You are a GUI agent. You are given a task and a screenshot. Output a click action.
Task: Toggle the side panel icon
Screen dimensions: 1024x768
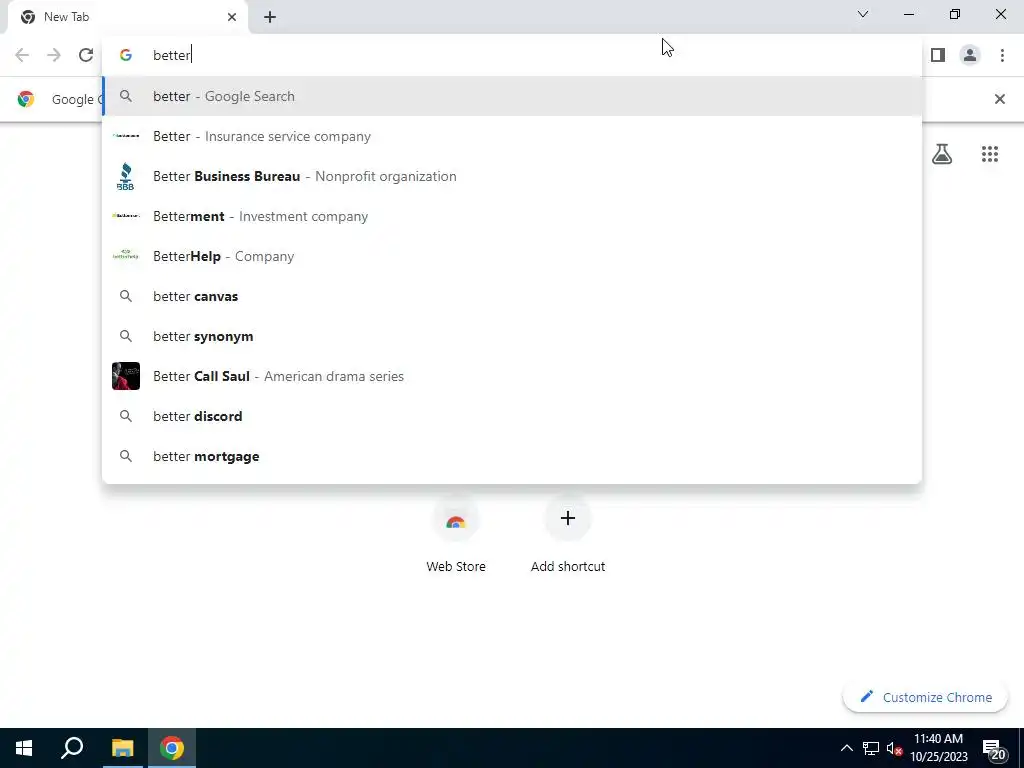938,55
